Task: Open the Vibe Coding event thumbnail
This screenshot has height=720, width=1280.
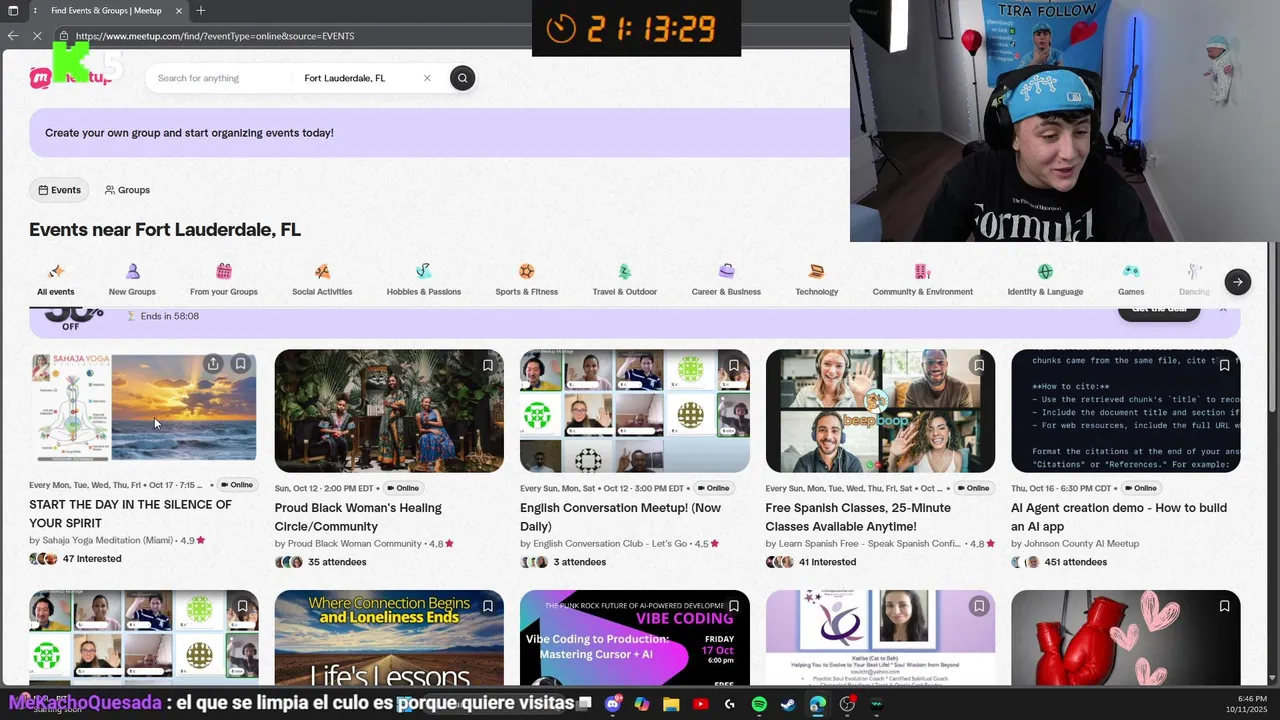Action: click(634, 637)
